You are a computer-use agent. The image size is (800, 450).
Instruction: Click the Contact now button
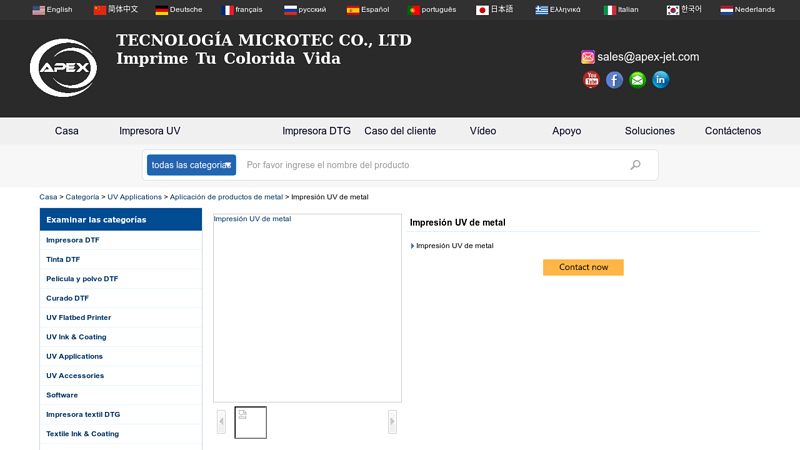[583, 267]
